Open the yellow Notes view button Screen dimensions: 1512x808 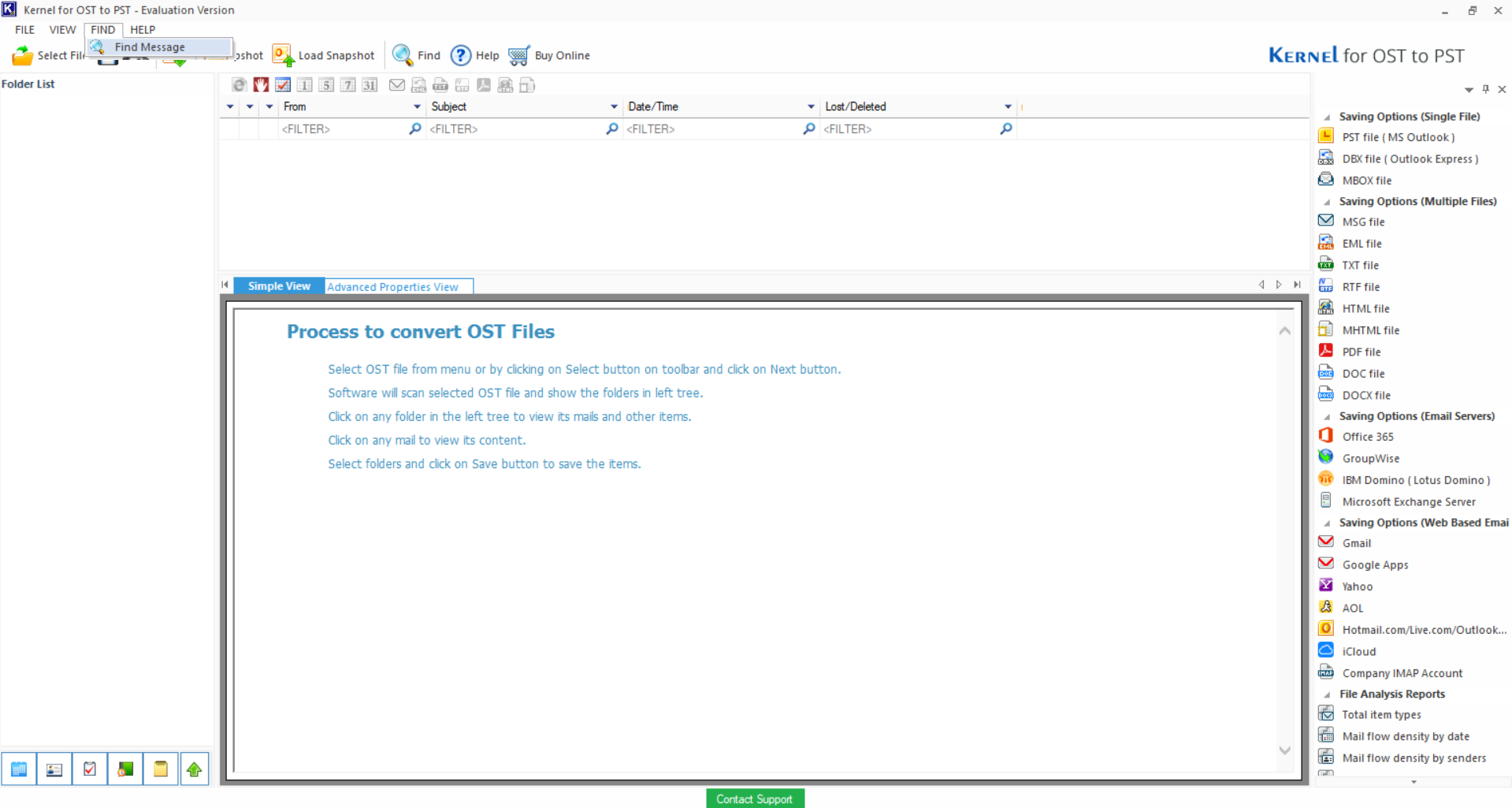[x=161, y=769]
